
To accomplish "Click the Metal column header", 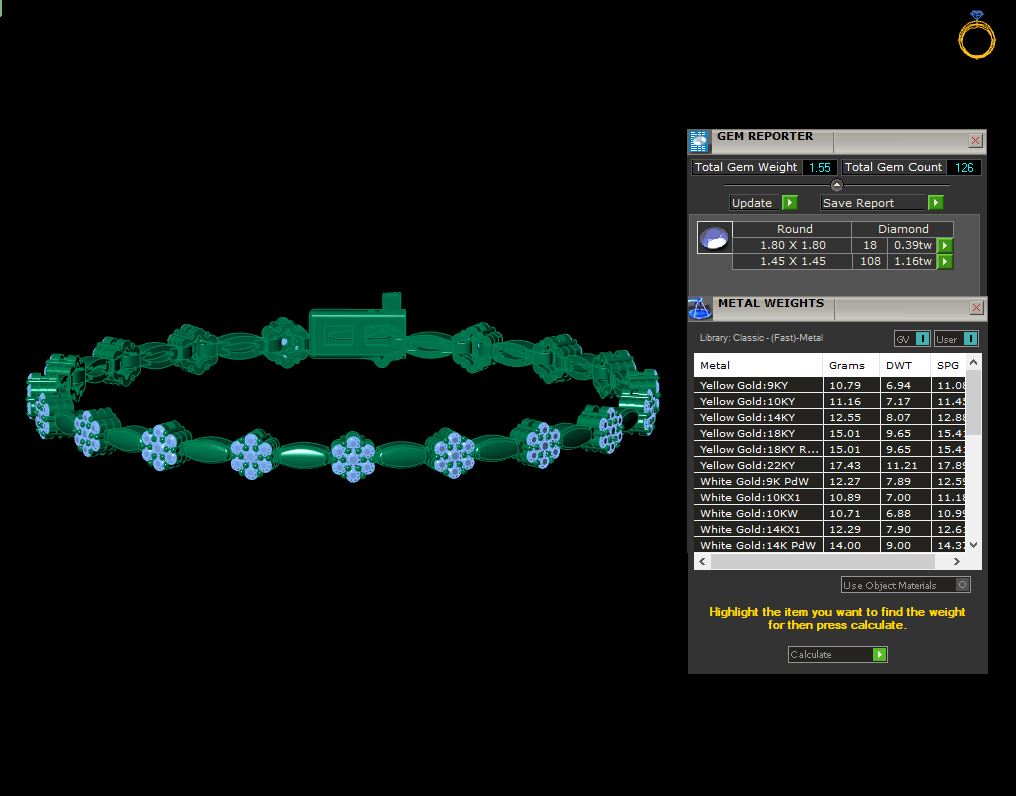I will [x=757, y=365].
